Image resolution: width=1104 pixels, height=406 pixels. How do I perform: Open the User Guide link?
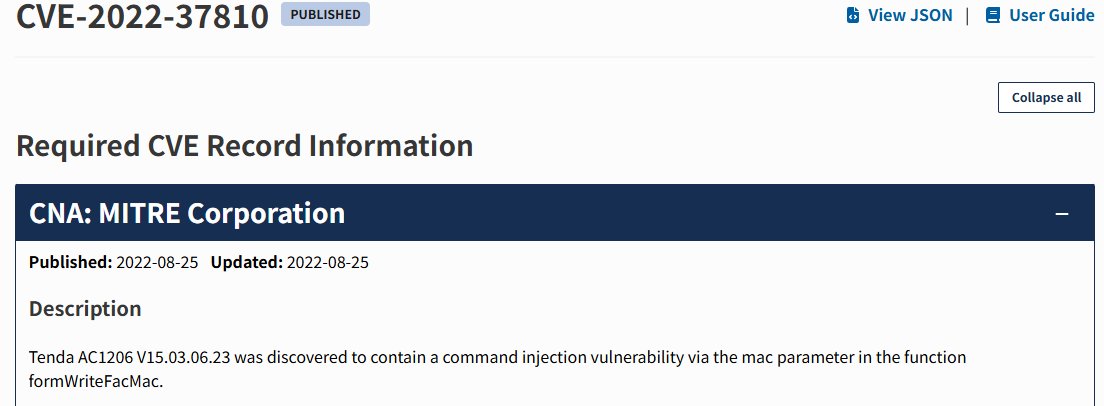(x=1040, y=15)
